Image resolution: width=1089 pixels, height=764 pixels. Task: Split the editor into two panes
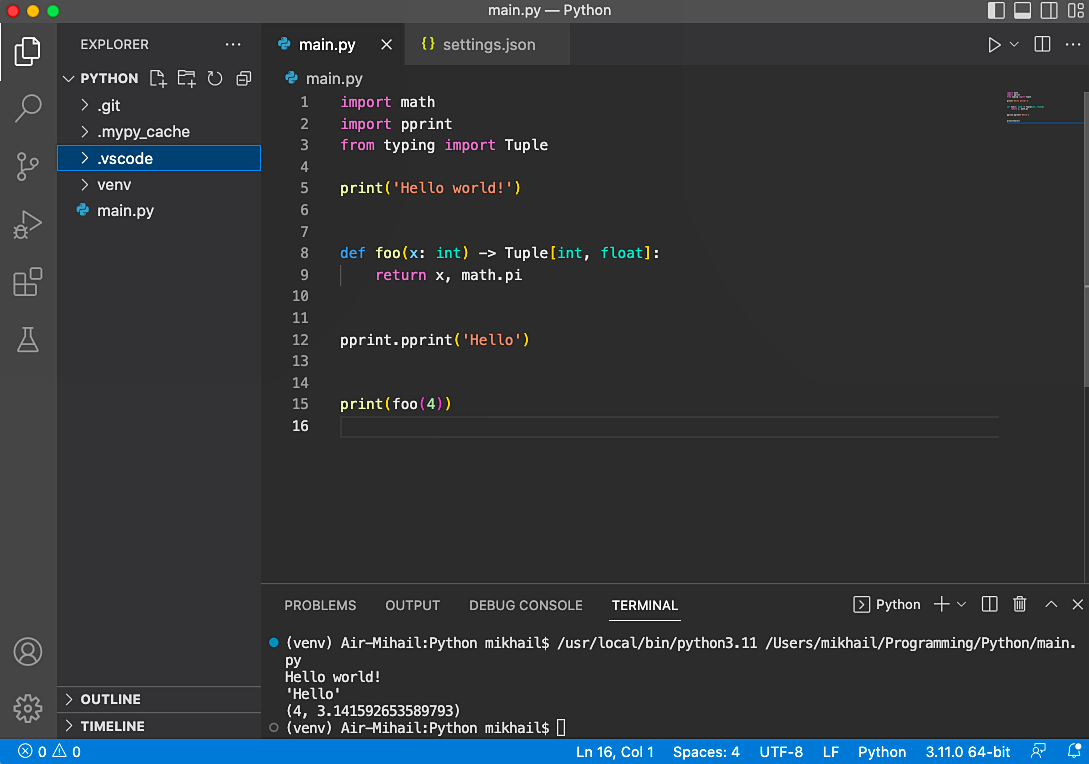(1040, 44)
